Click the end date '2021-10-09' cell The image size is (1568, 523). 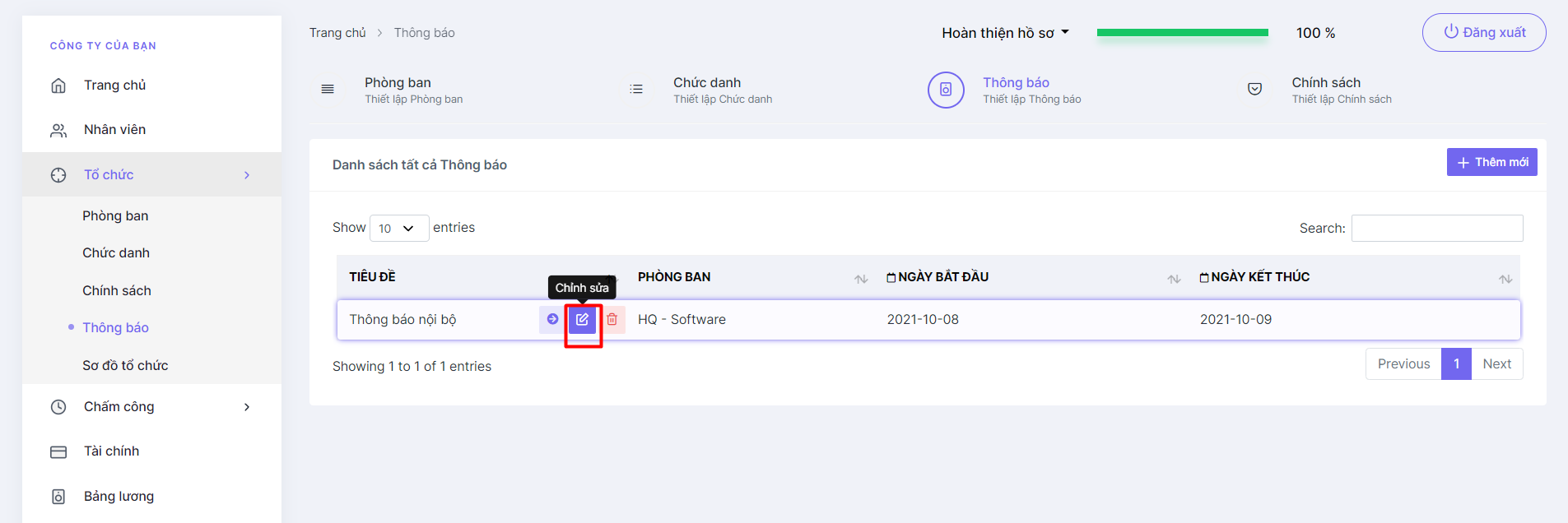[1235, 319]
